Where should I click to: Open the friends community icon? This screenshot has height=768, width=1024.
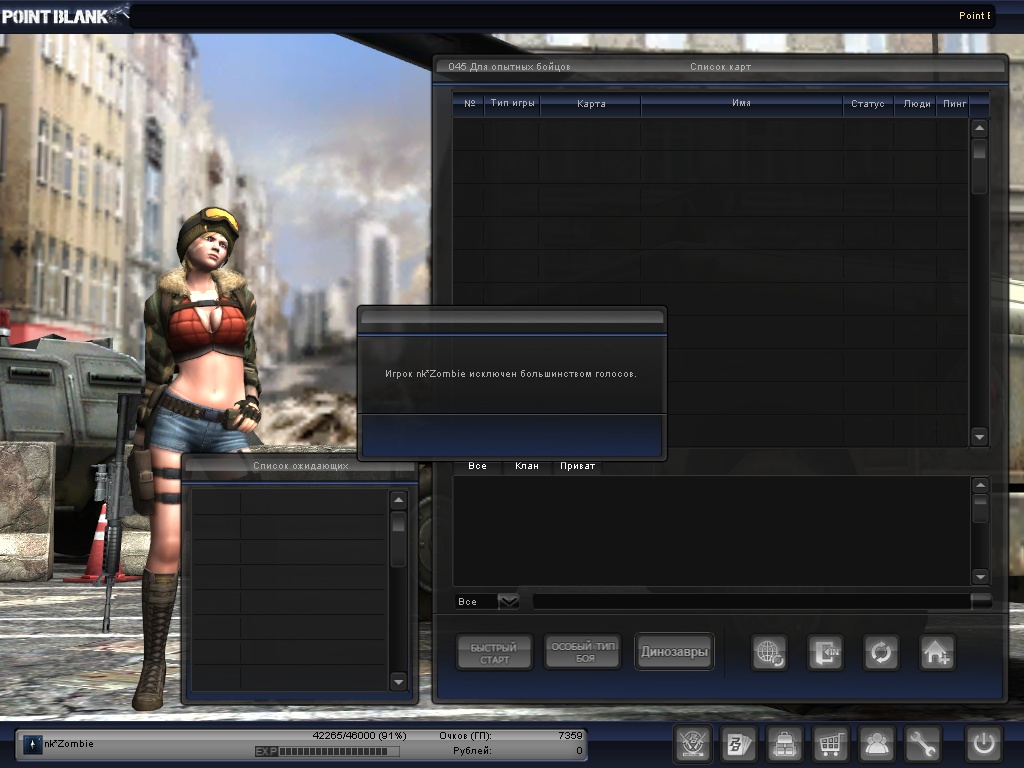(877, 744)
